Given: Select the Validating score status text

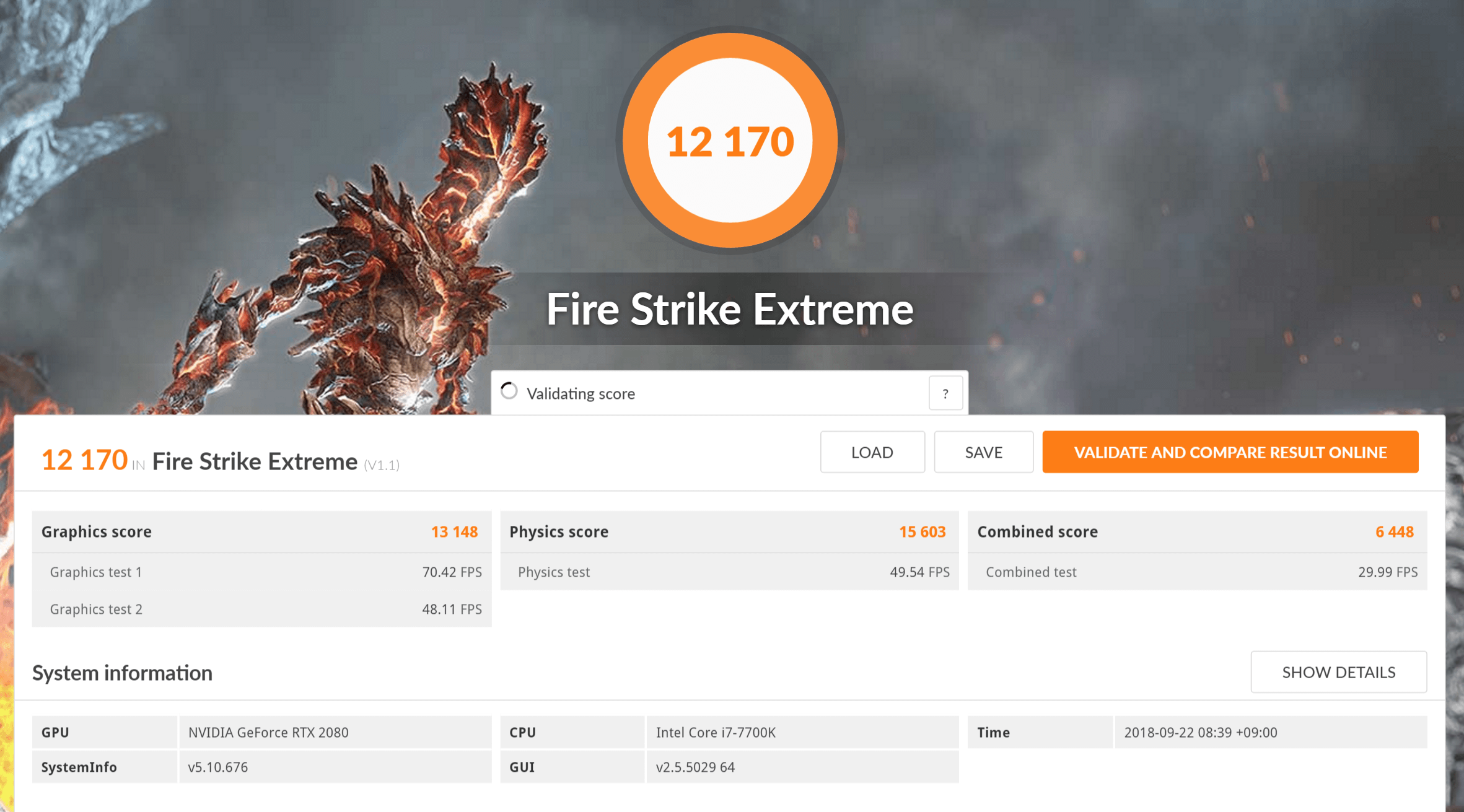Looking at the screenshot, I should point(581,394).
